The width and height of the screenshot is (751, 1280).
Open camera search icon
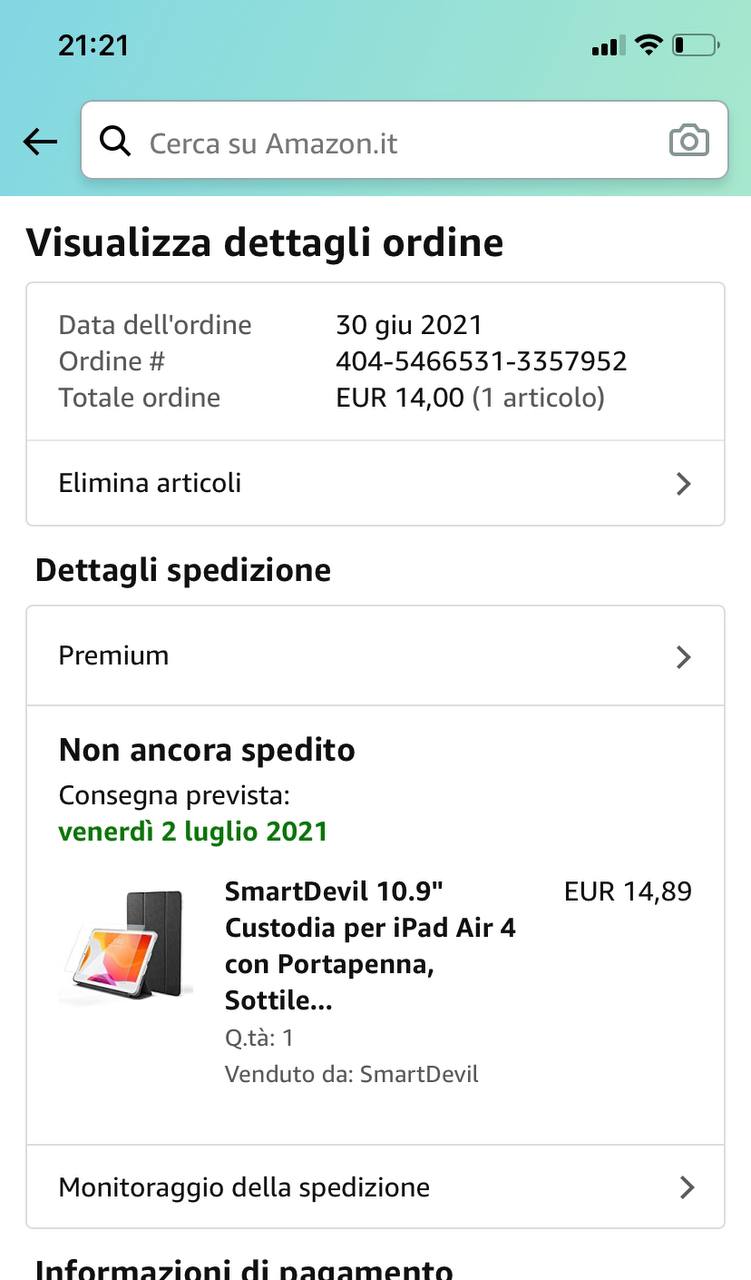point(688,141)
